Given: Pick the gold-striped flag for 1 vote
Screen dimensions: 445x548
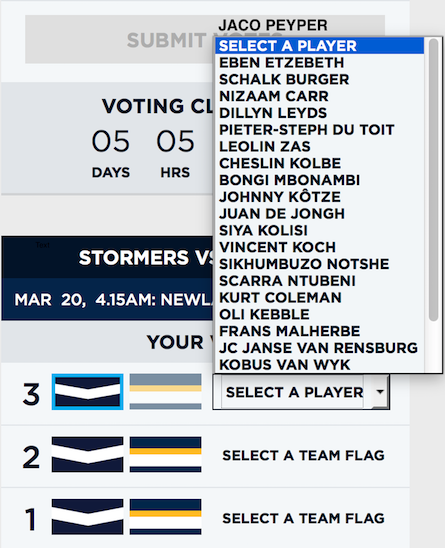Looking at the screenshot, I should click(165, 517).
